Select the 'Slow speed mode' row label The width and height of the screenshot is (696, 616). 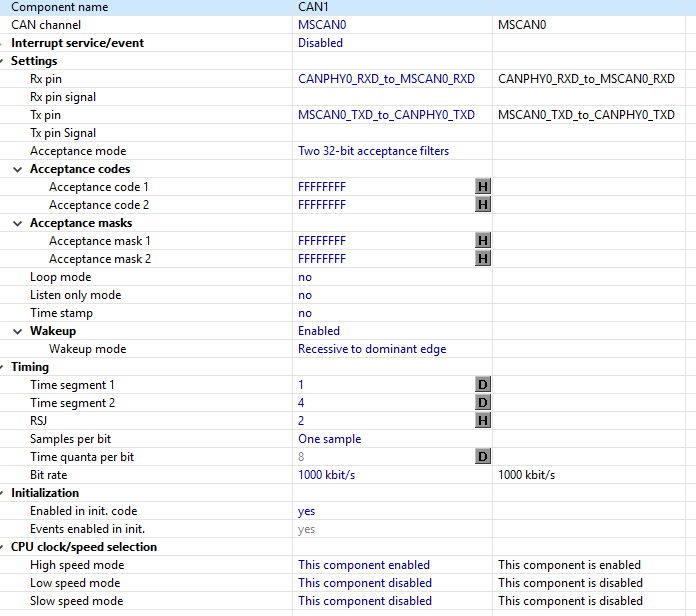[77, 601]
